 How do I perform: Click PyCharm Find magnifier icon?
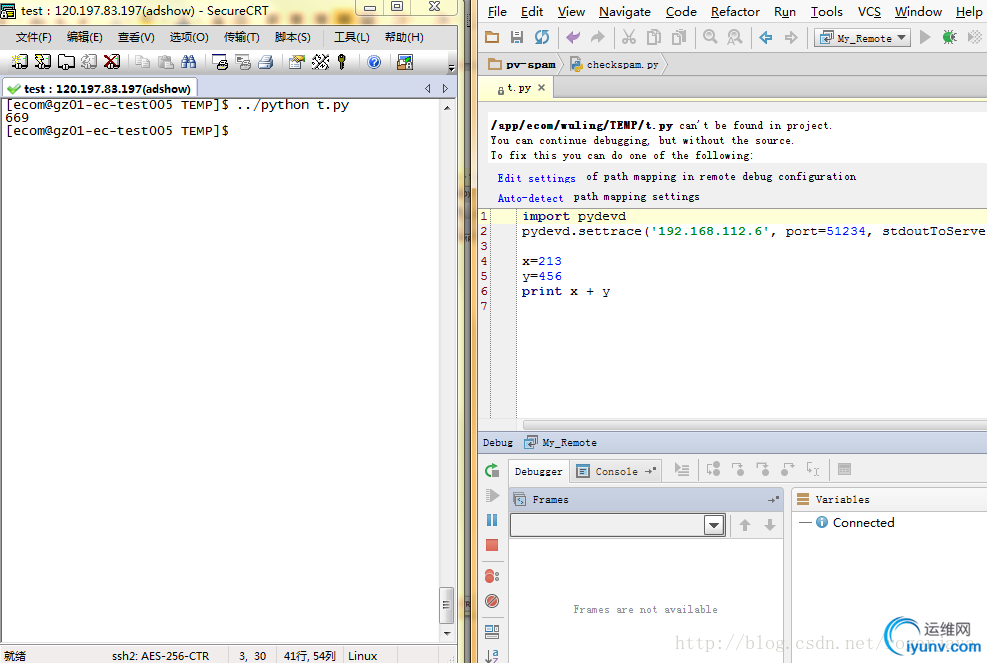710,37
